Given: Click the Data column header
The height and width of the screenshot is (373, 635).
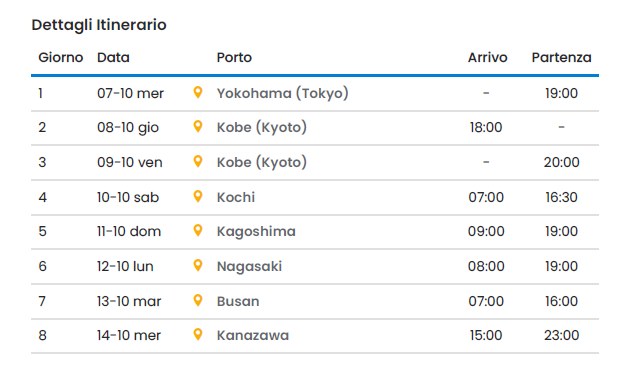Looking at the screenshot, I should coord(113,58).
